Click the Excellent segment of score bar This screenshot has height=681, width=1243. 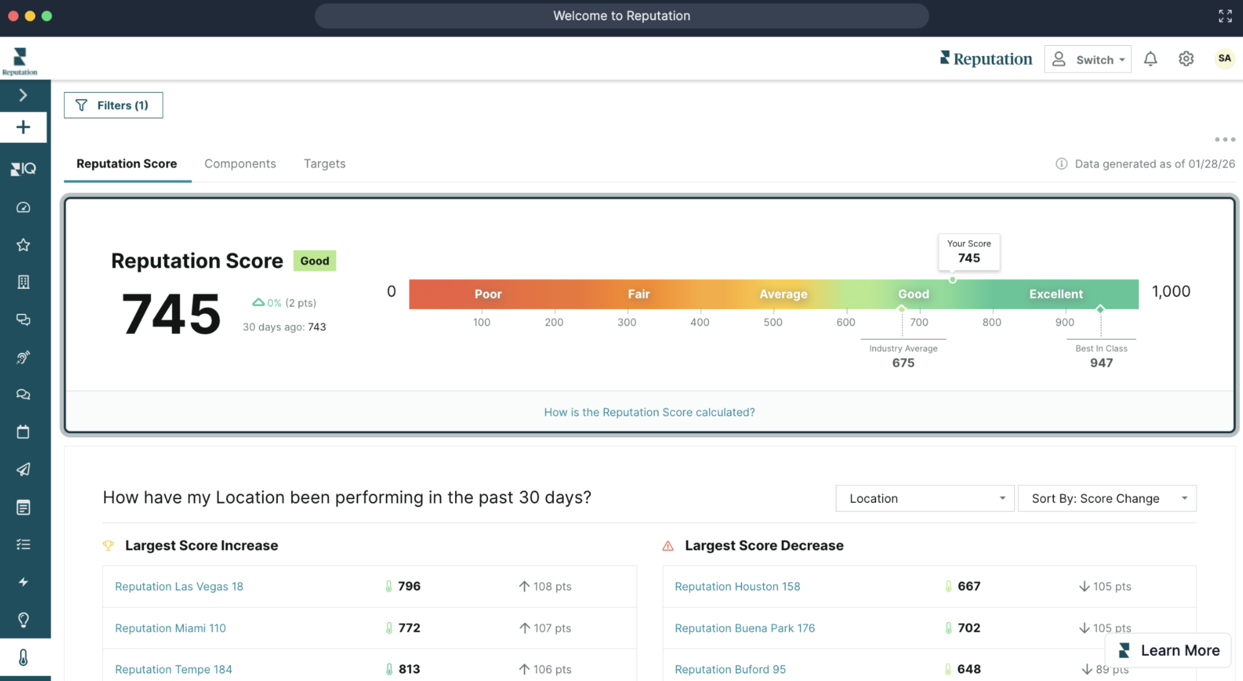pyautogui.click(x=1056, y=294)
